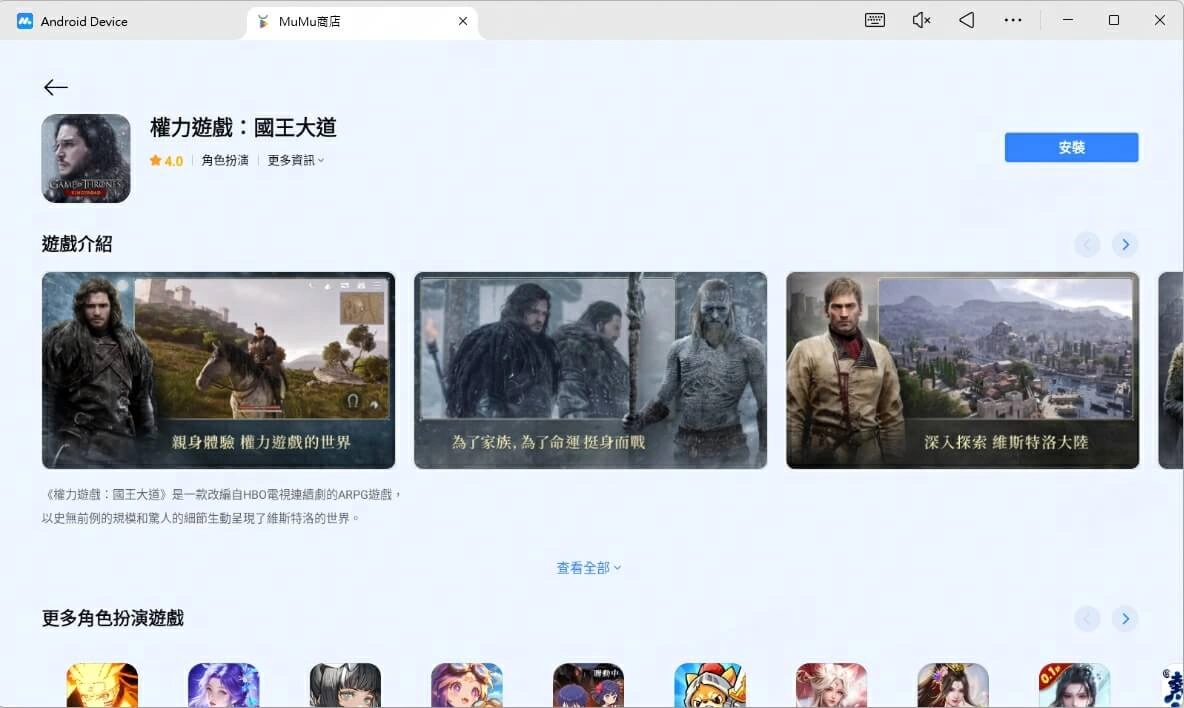Screen dimensions: 1184x708
Task: Click the 遊戲介紹 section heading
Action: coord(77,244)
